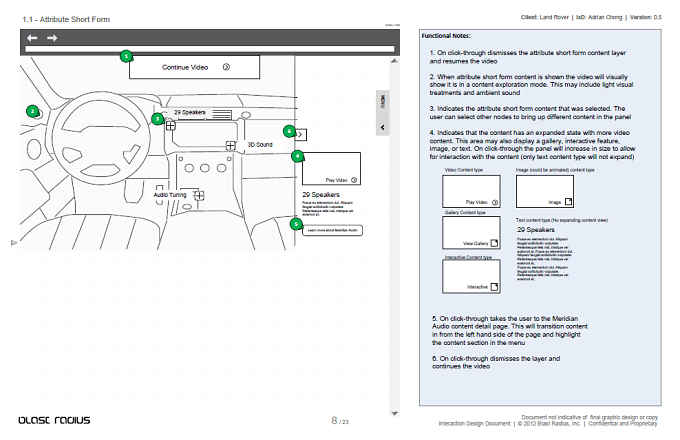Click the Image (could be animated) content type caption

(x=555, y=170)
